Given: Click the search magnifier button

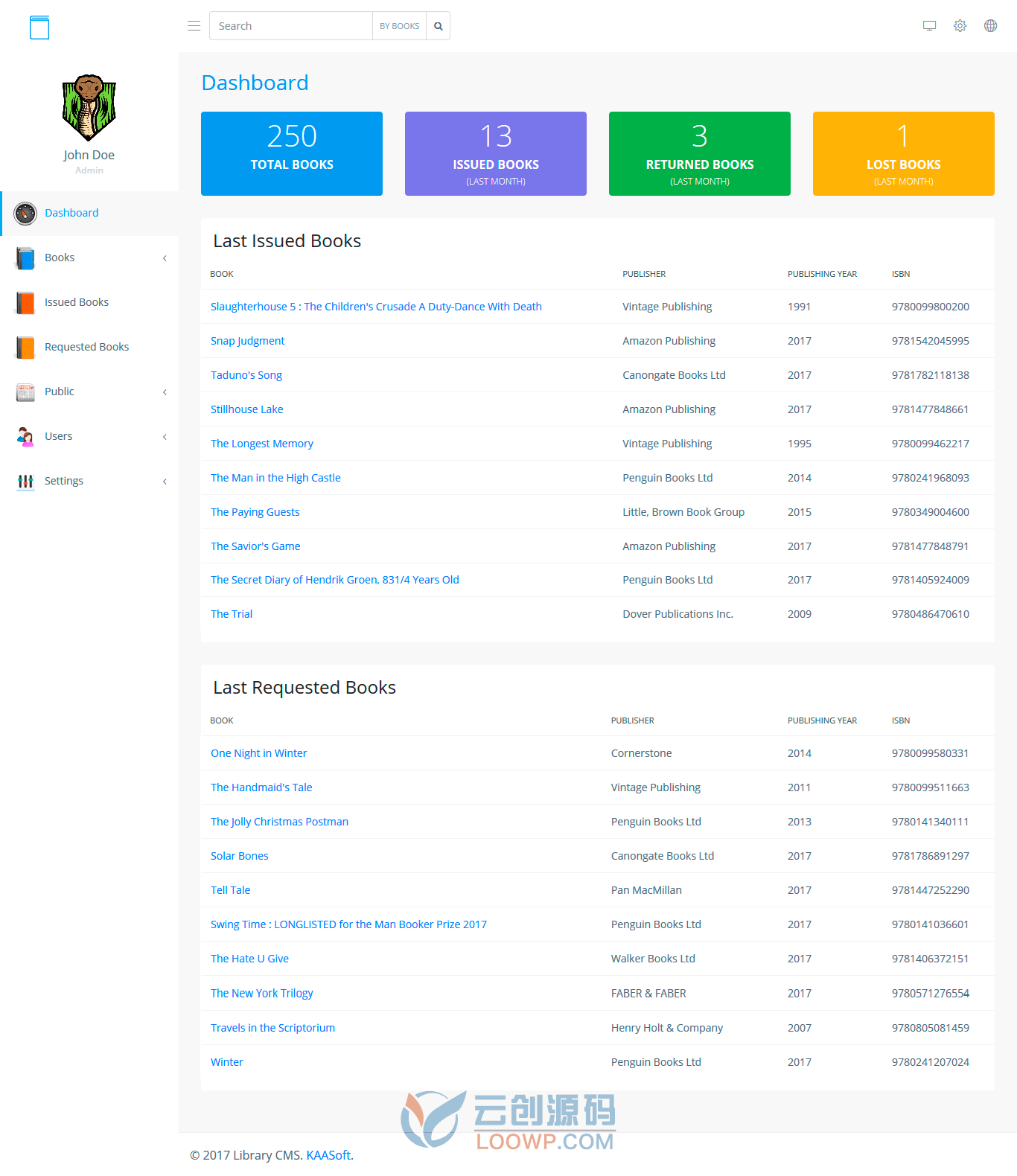Looking at the screenshot, I should (439, 26).
